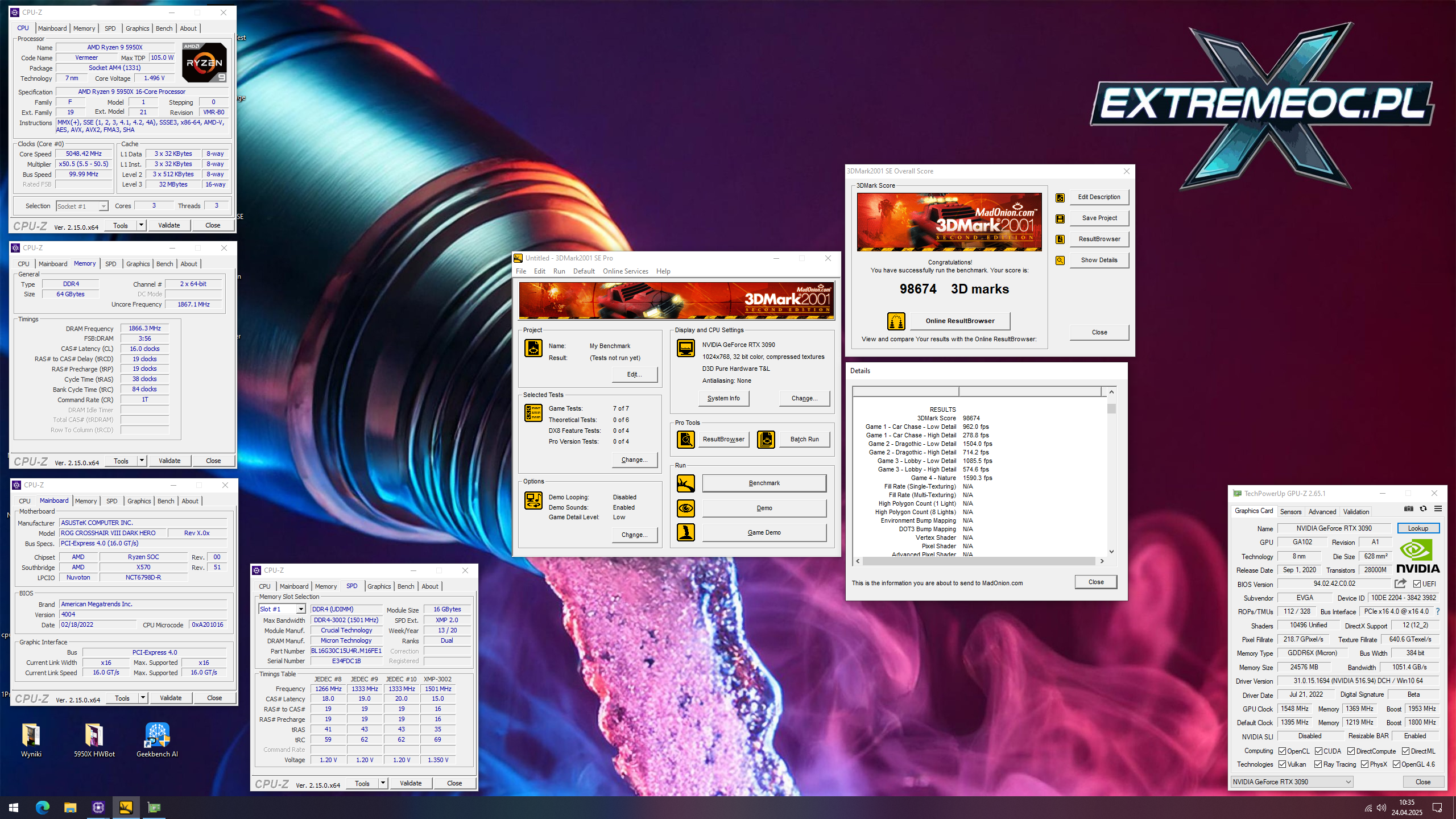Click System Info button in 3DMark2001

coord(723,398)
